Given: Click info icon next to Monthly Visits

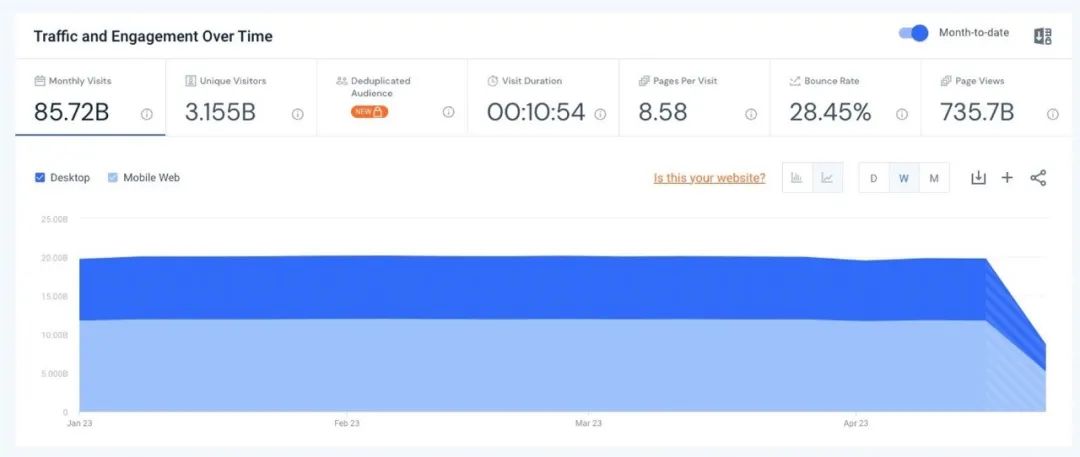Looking at the screenshot, I should (x=147, y=114).
